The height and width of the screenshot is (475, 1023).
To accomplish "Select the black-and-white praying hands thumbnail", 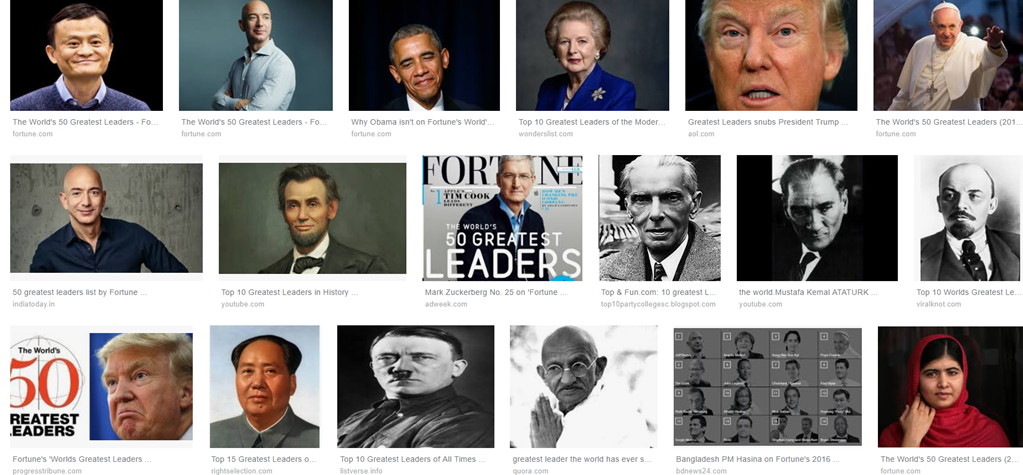I will [583, 386].
